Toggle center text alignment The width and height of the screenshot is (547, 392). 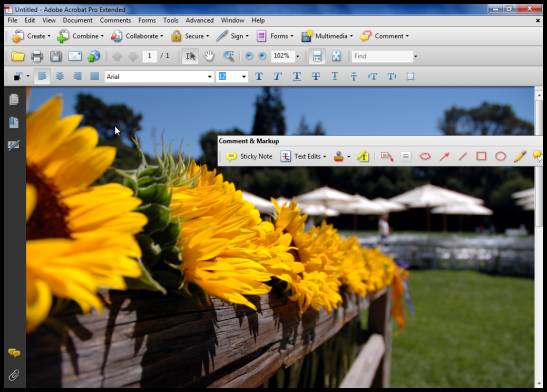coord(60,76)
